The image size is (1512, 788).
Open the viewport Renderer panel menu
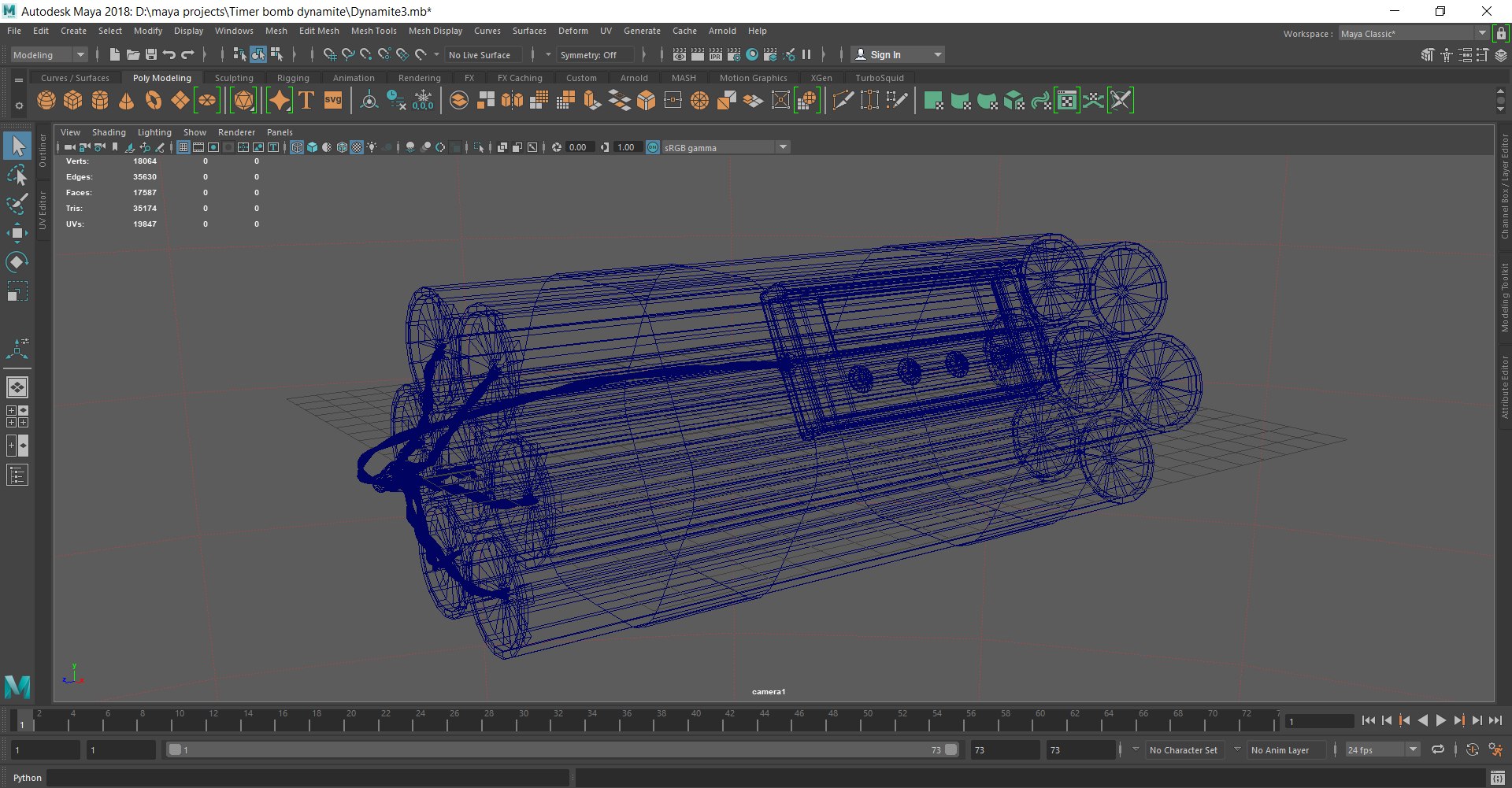pyautogui.click(x=236, y=132)
